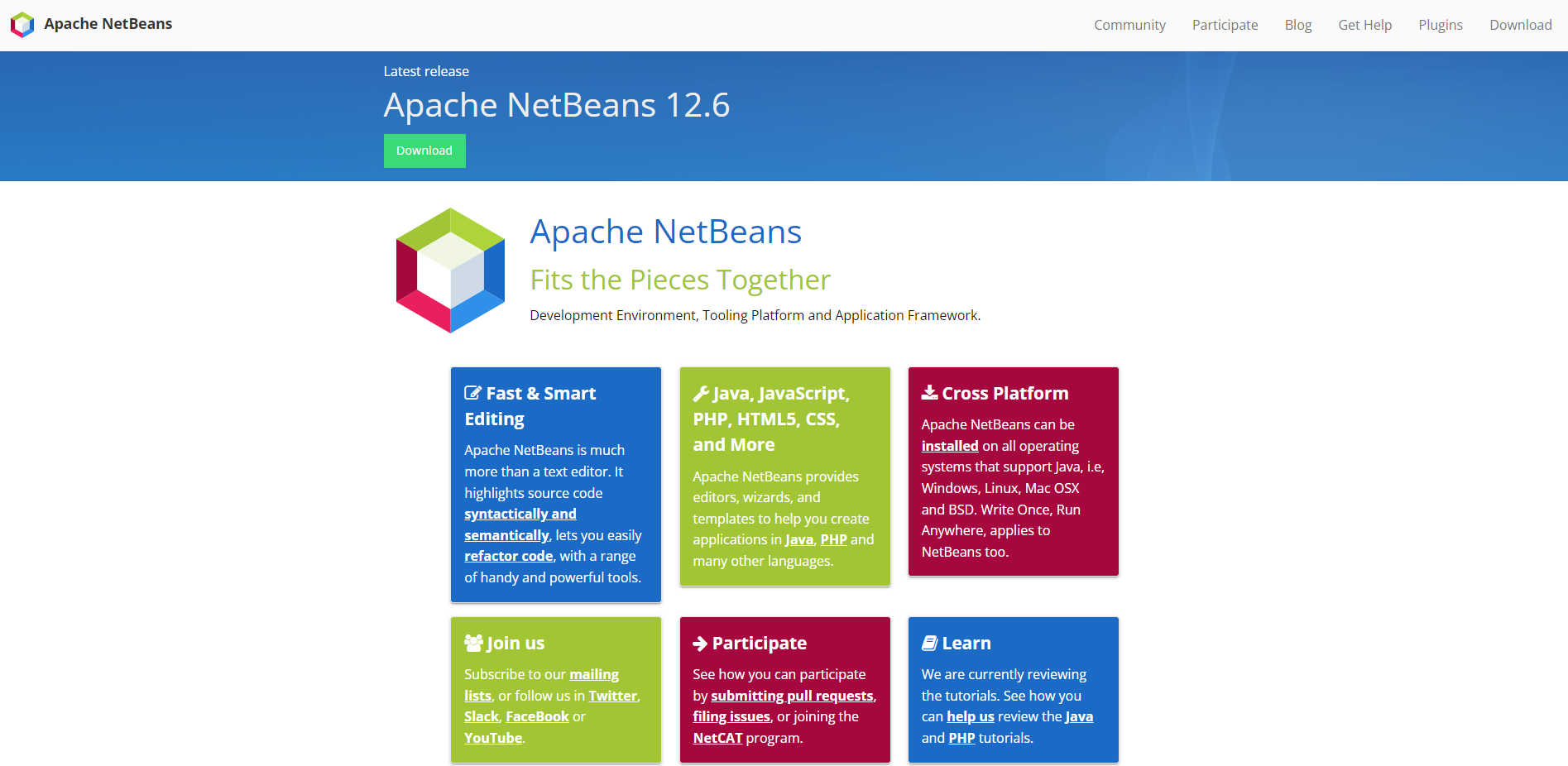
Task: Click the 'Learn' card heading
Action: (x=966, y=643)
